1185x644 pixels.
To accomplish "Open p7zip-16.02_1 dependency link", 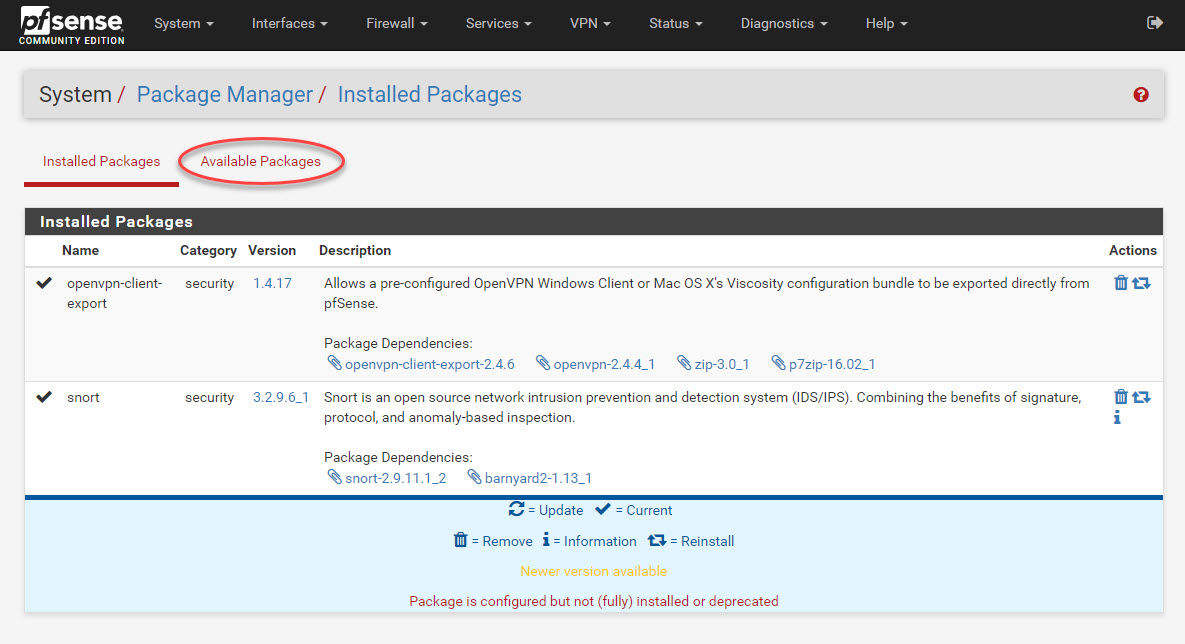I will [x=832, y=364].
